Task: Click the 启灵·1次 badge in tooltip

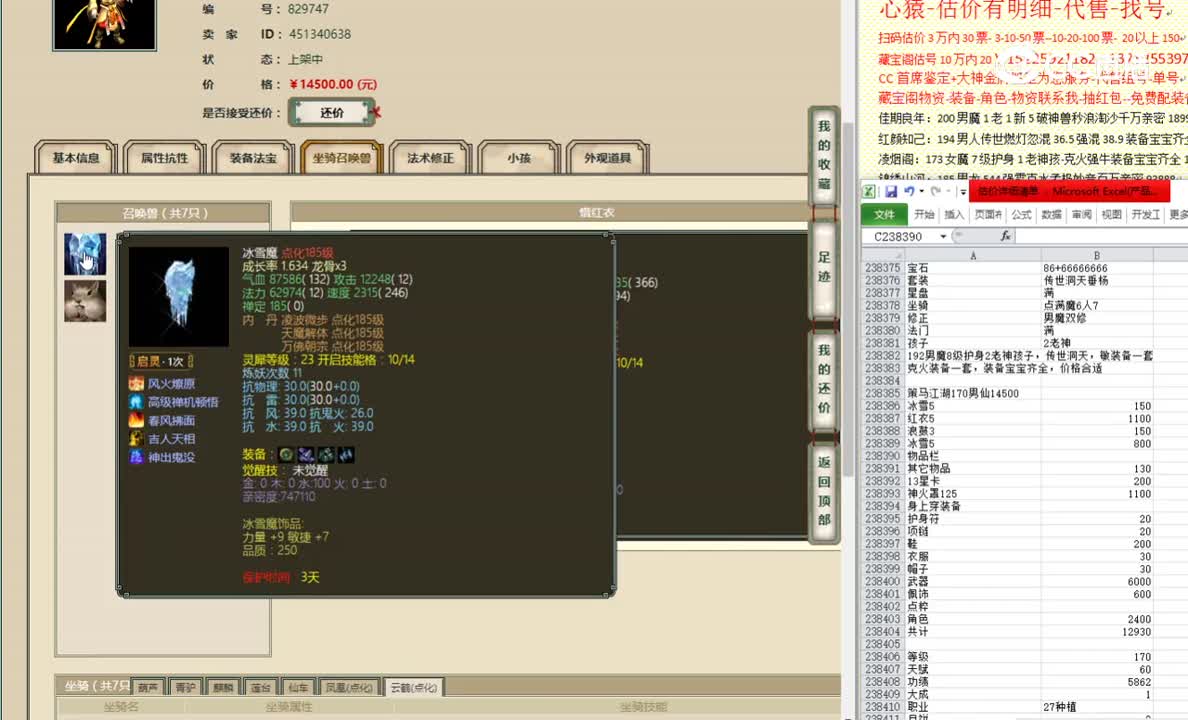Action: coord(161,361)
